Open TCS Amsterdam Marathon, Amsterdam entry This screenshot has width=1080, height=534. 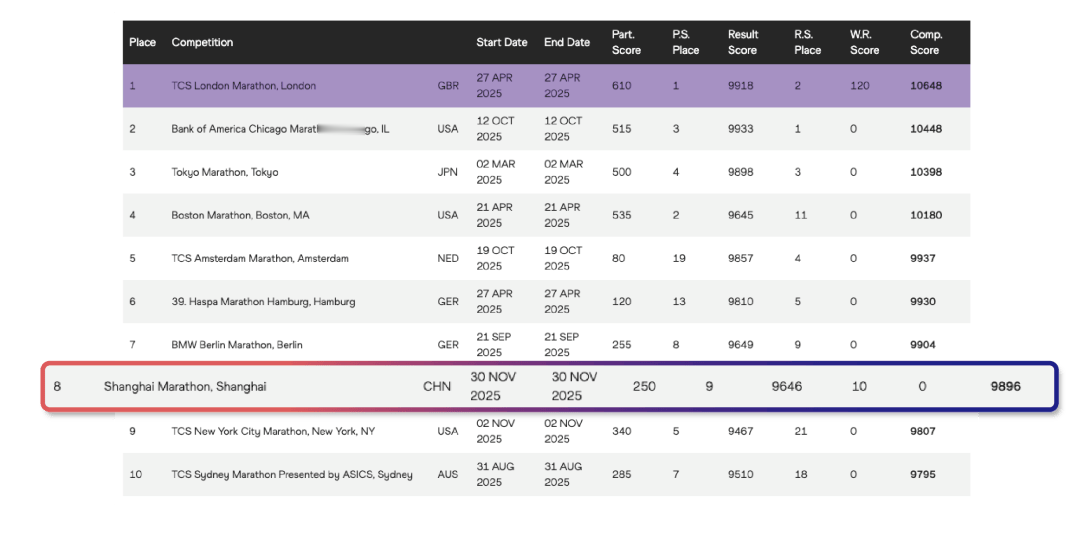tap(260, 258)
